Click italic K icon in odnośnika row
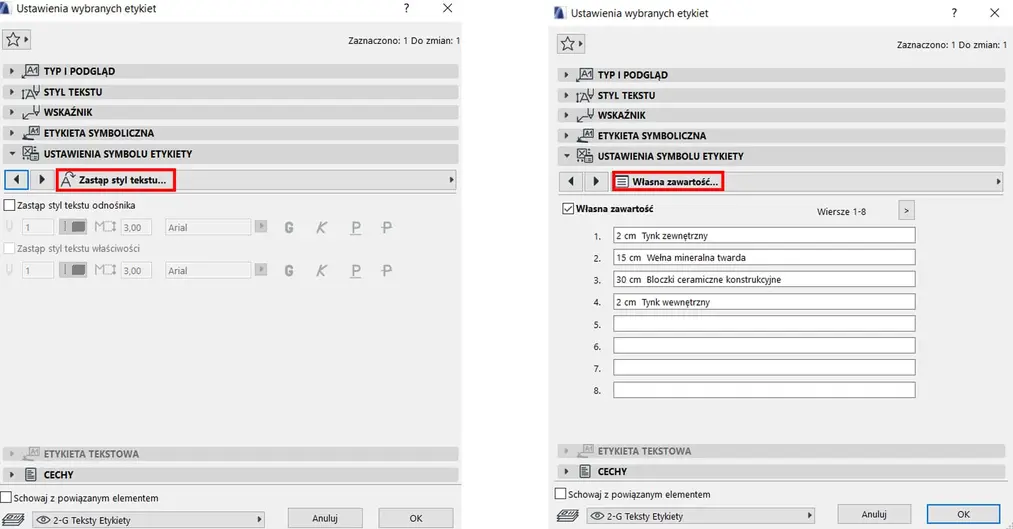Image resolution: width=1013 pixels, height=529 pixels. 321,227
